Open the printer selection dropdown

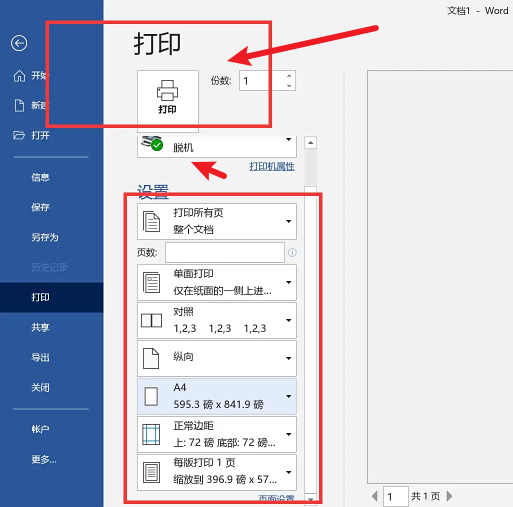coord(217,146)
